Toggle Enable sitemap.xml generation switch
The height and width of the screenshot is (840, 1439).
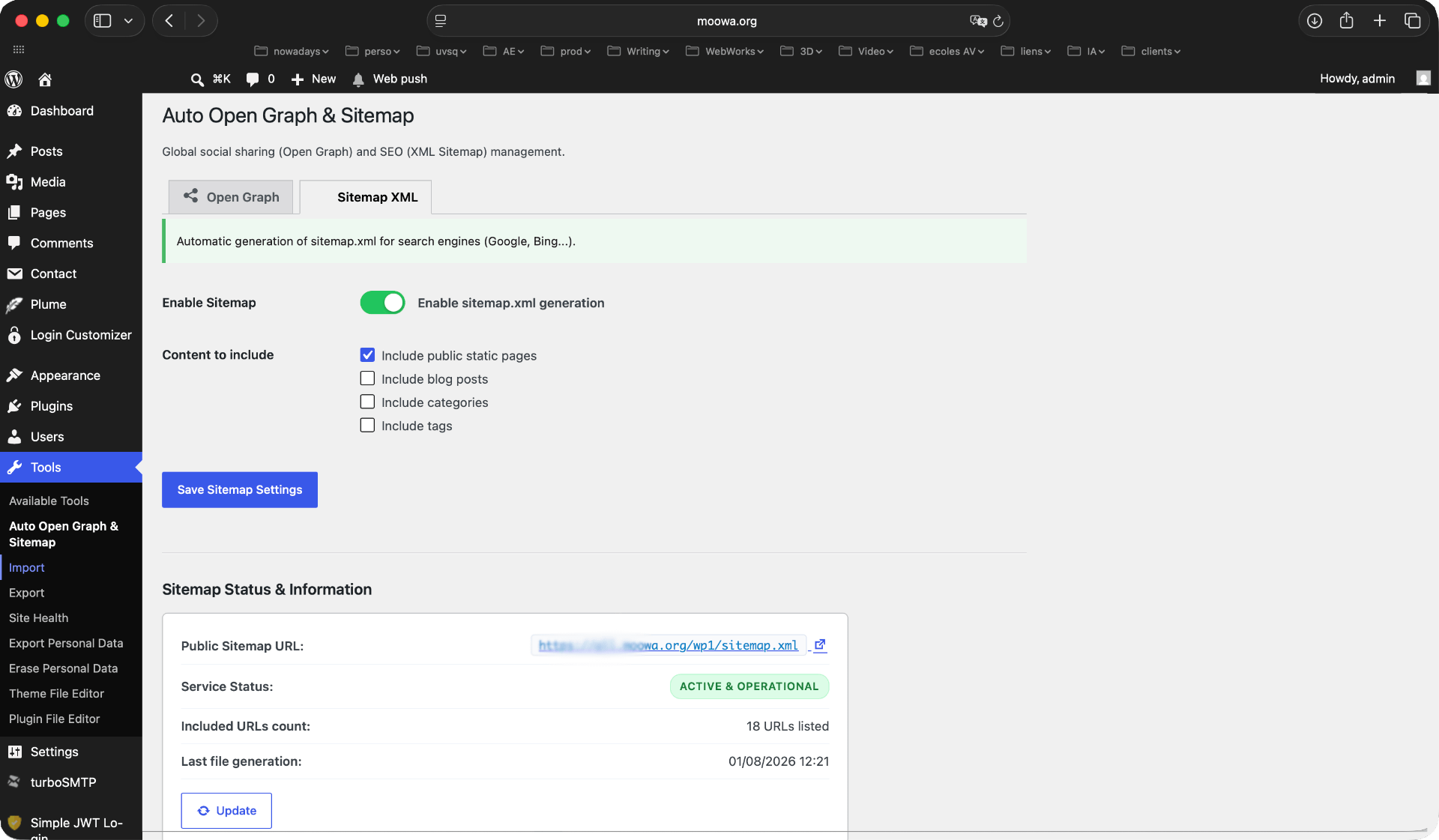tap(382, 303)
